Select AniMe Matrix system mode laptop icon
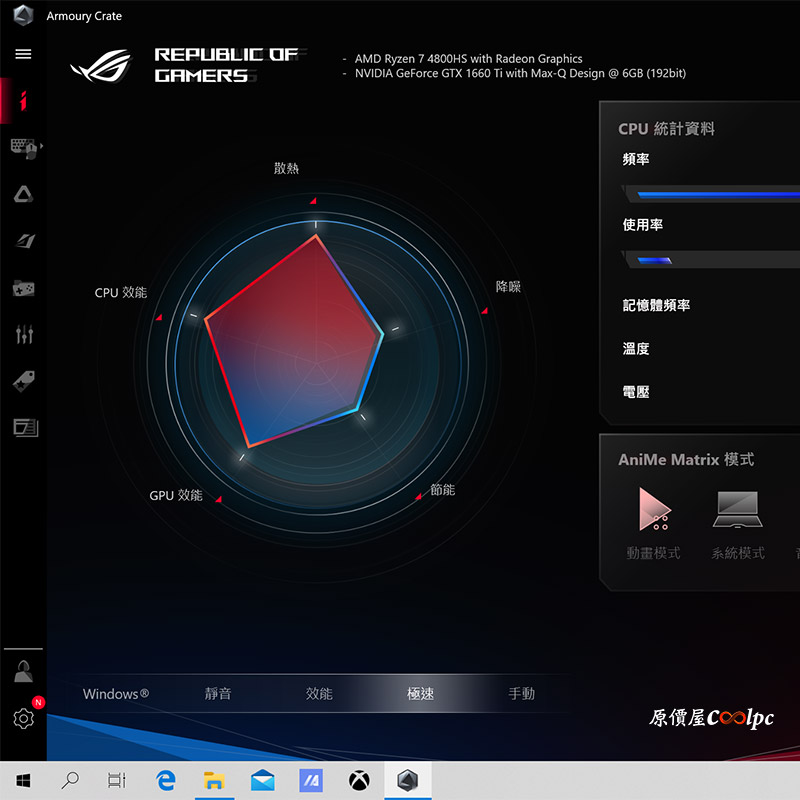800x800 pixels. [x=737, y=509]
